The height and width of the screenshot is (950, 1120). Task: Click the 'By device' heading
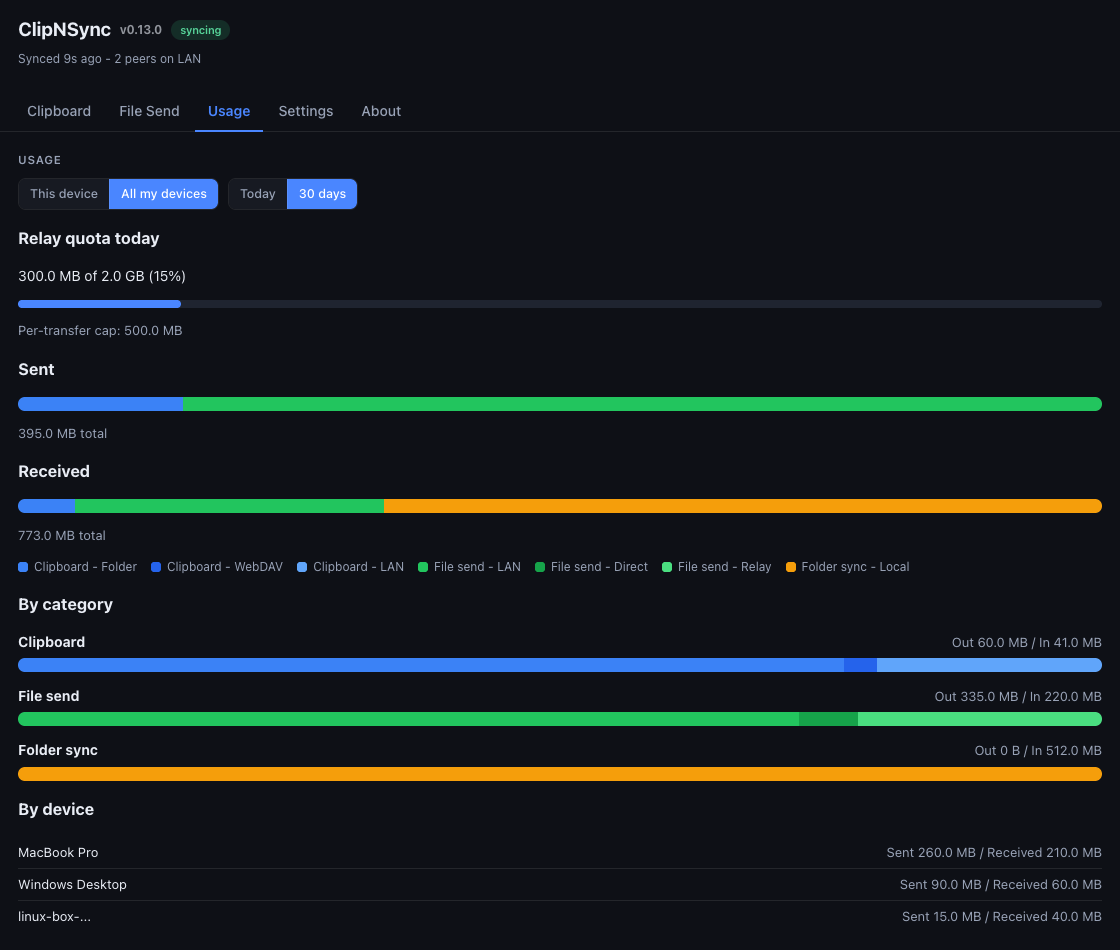point(56,810)
